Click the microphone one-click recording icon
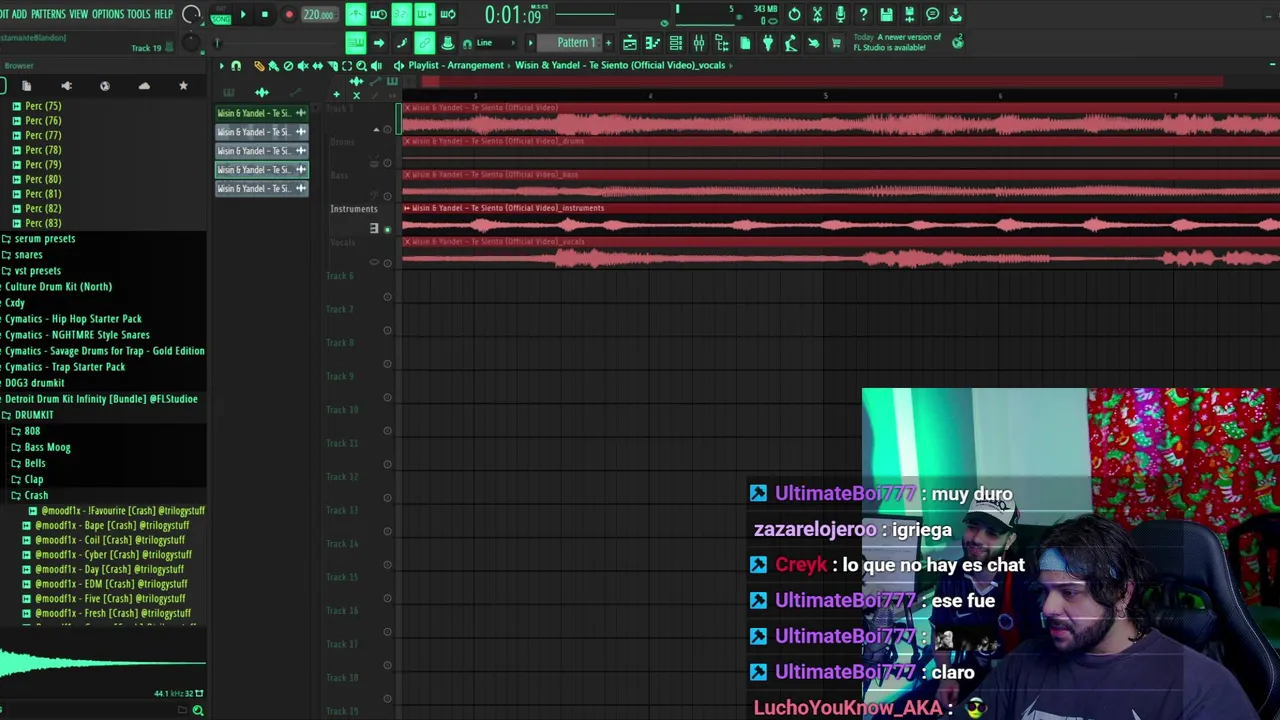 (840, 14)
